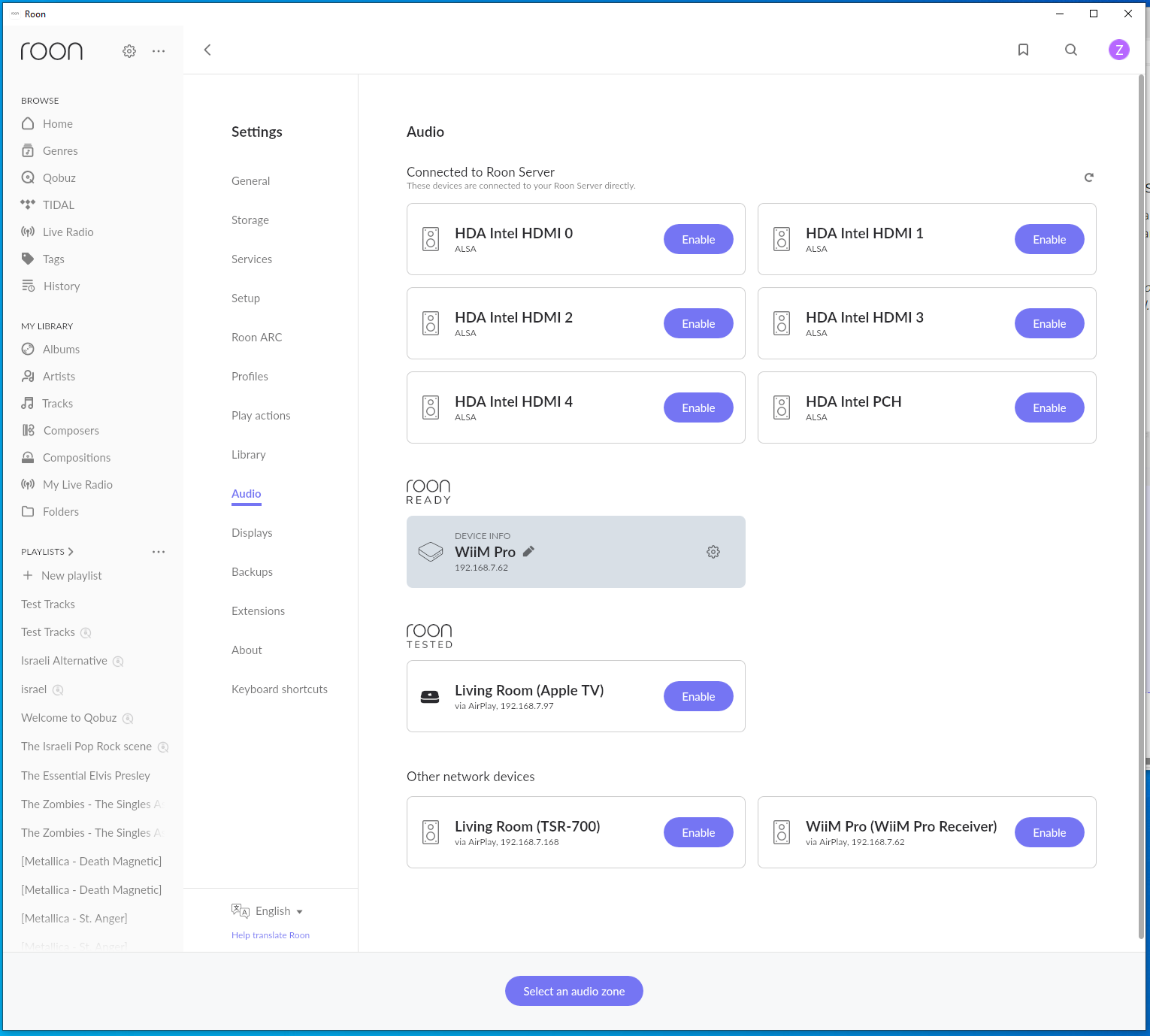Enable HDA Intel HDMI 2 device
1150x1036 pixels.
tap(698, 323)
